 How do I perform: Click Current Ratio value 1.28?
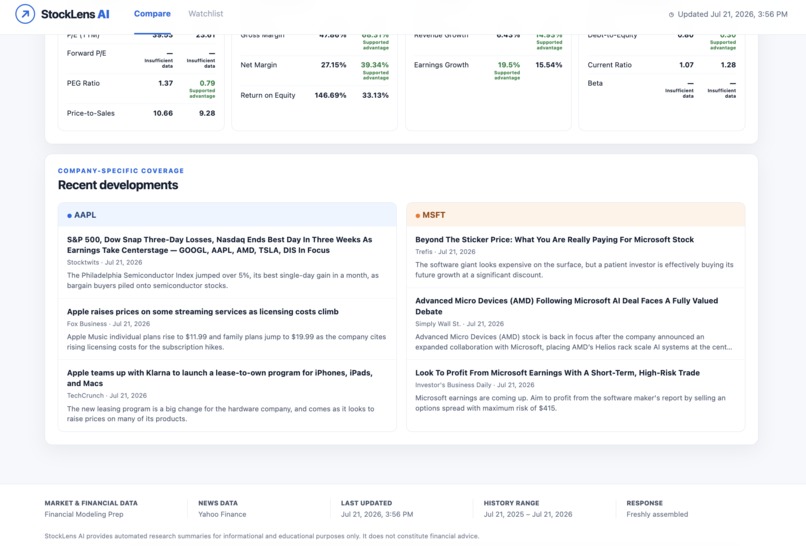[728, 65]
